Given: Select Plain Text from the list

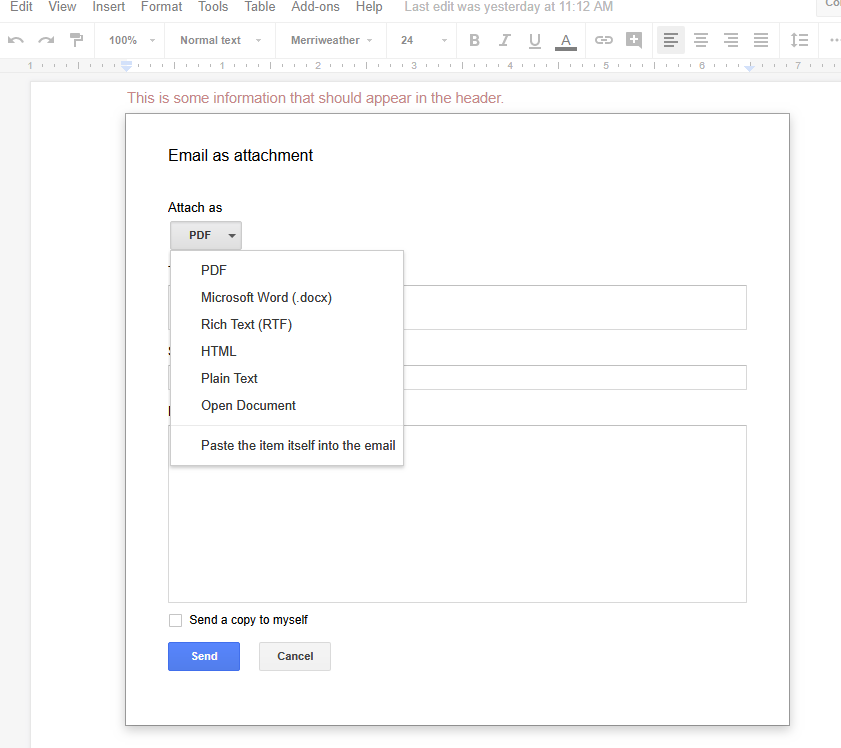Looking at the screenshot, I should [x=229, y=378].
